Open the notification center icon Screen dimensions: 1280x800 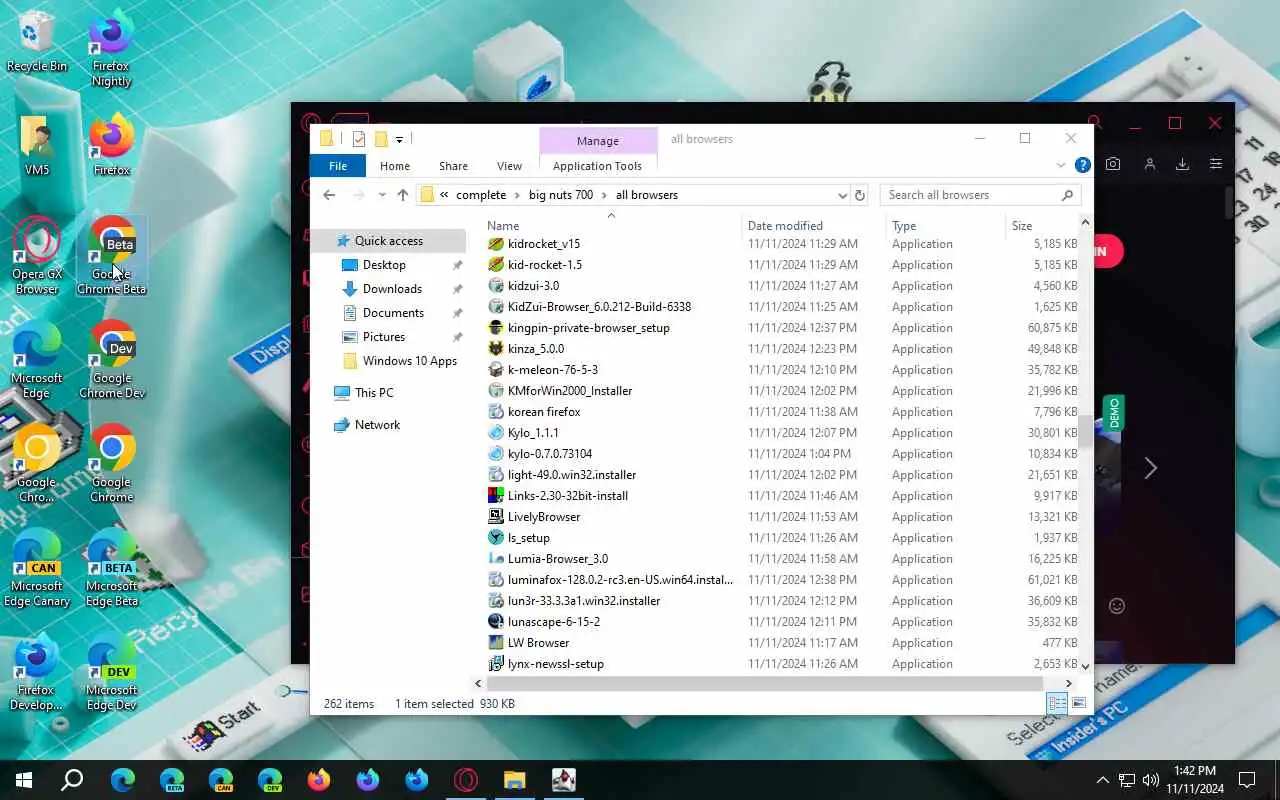pos(1247,780)
